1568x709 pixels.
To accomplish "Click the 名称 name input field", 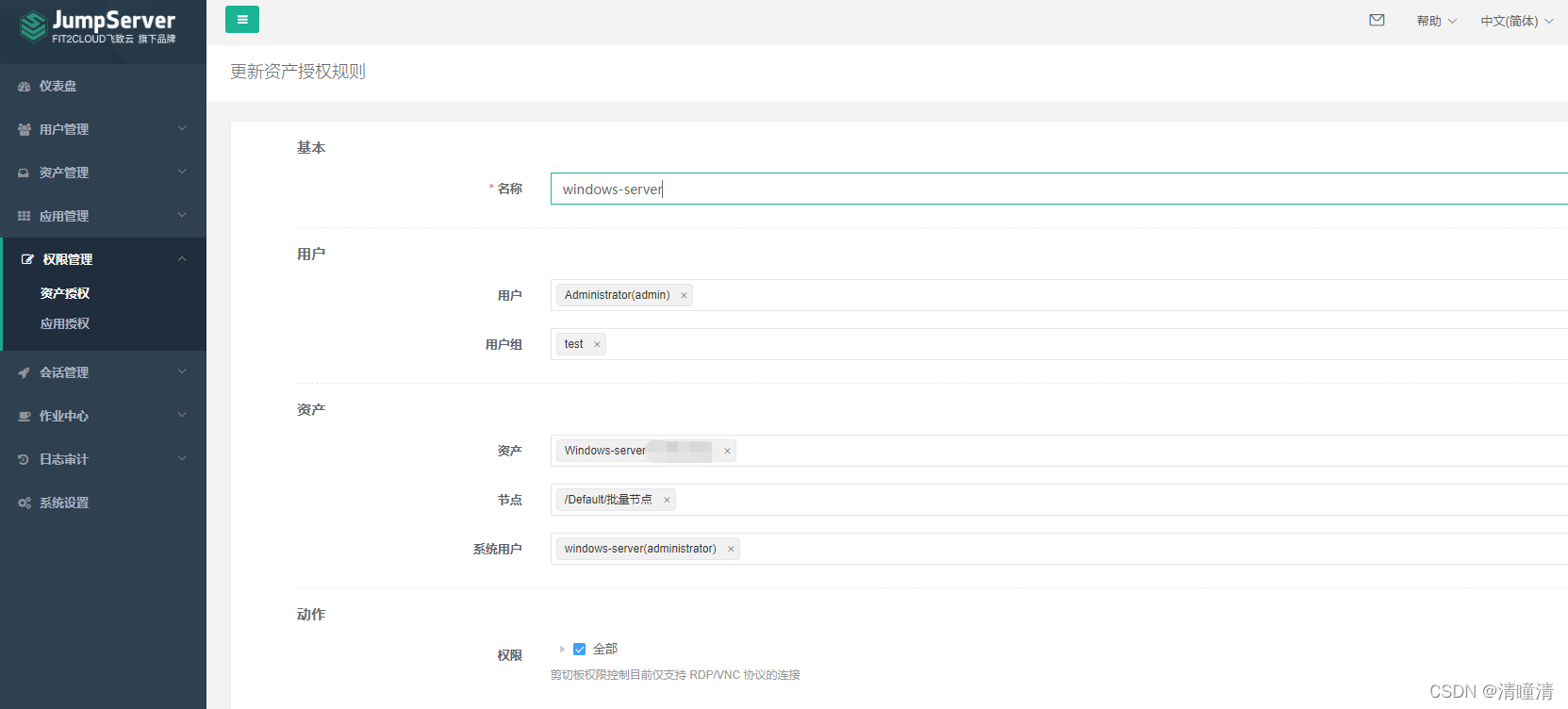I will [x=1059, y=189].
